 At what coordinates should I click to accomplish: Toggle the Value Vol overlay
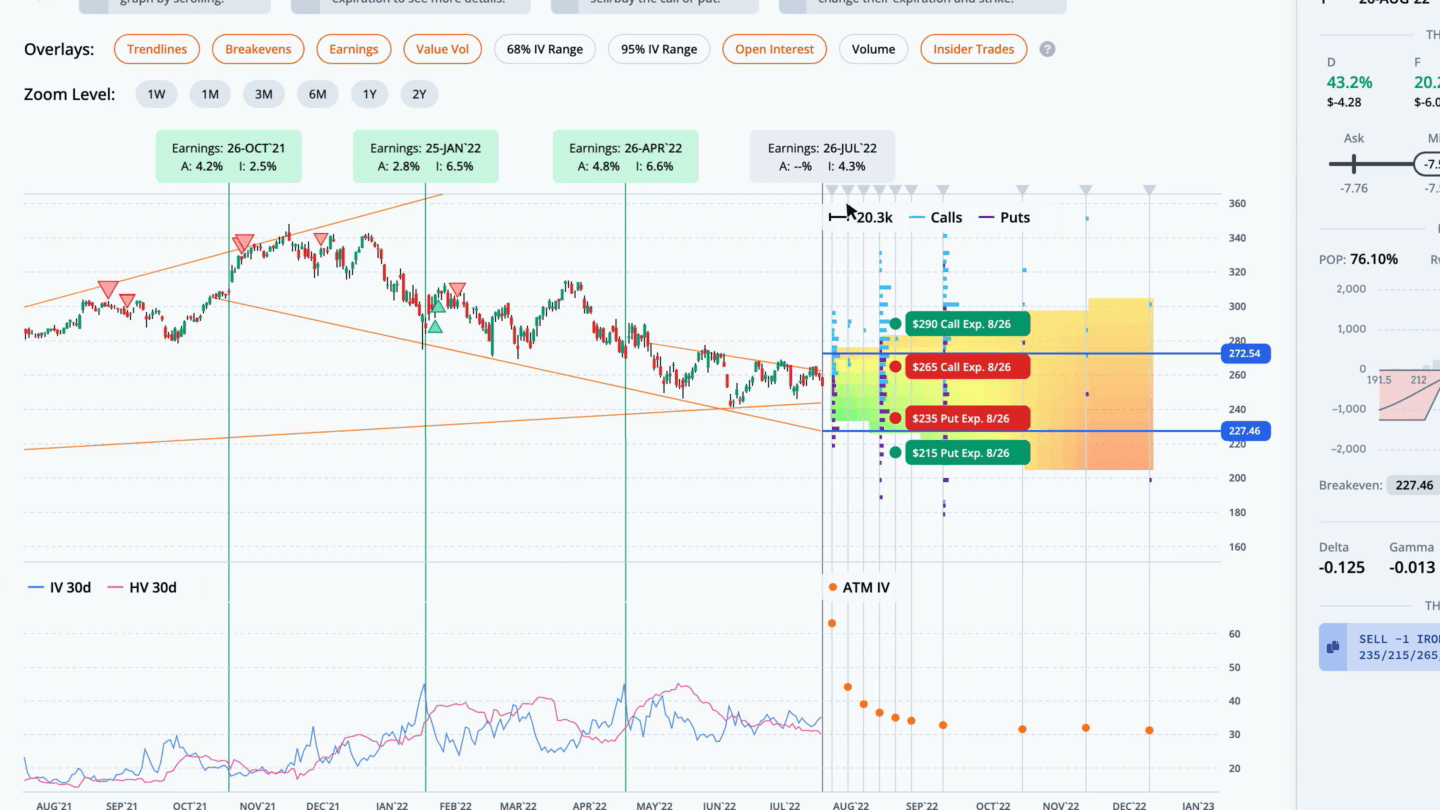click(443, 49)
